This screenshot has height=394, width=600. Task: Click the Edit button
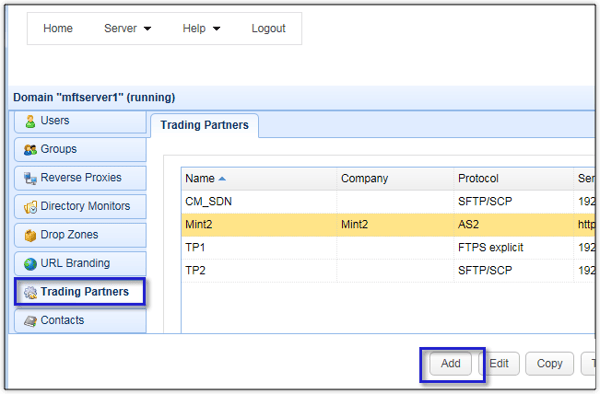click(x=499, y=363)
